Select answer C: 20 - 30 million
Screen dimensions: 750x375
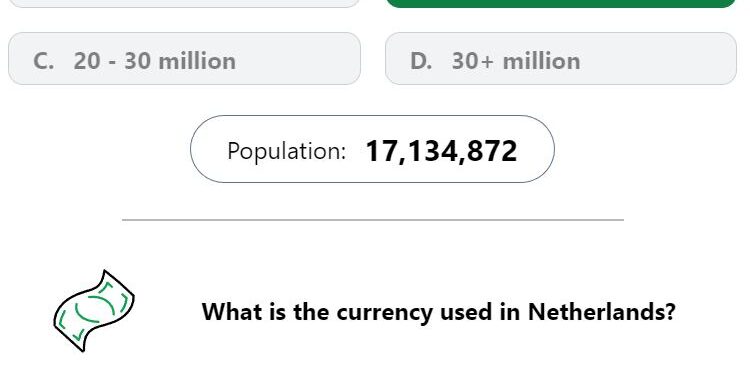coord(184,59)
